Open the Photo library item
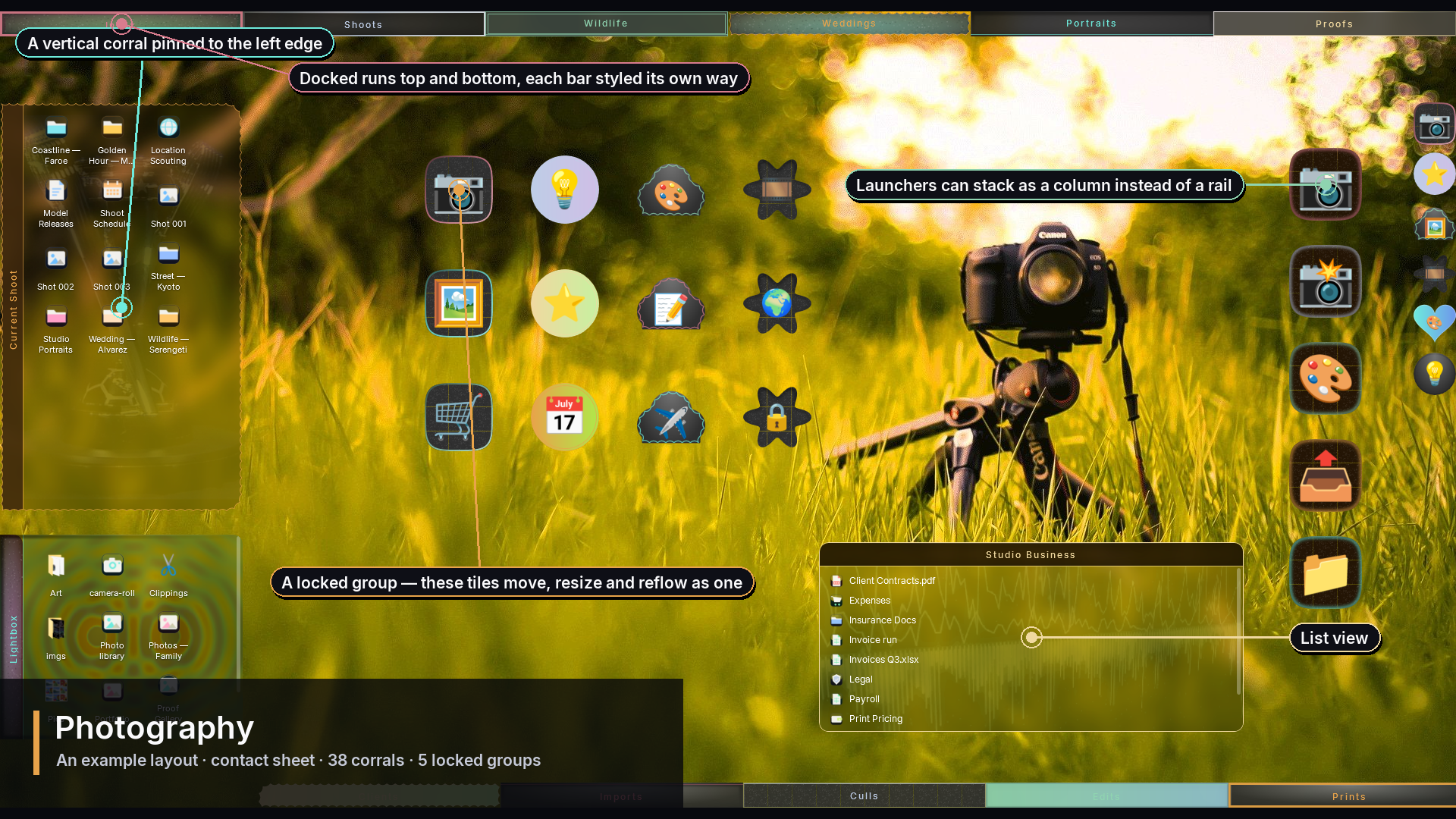Image resolution: width=1456 pixels, height=819 pixels. 112,635
